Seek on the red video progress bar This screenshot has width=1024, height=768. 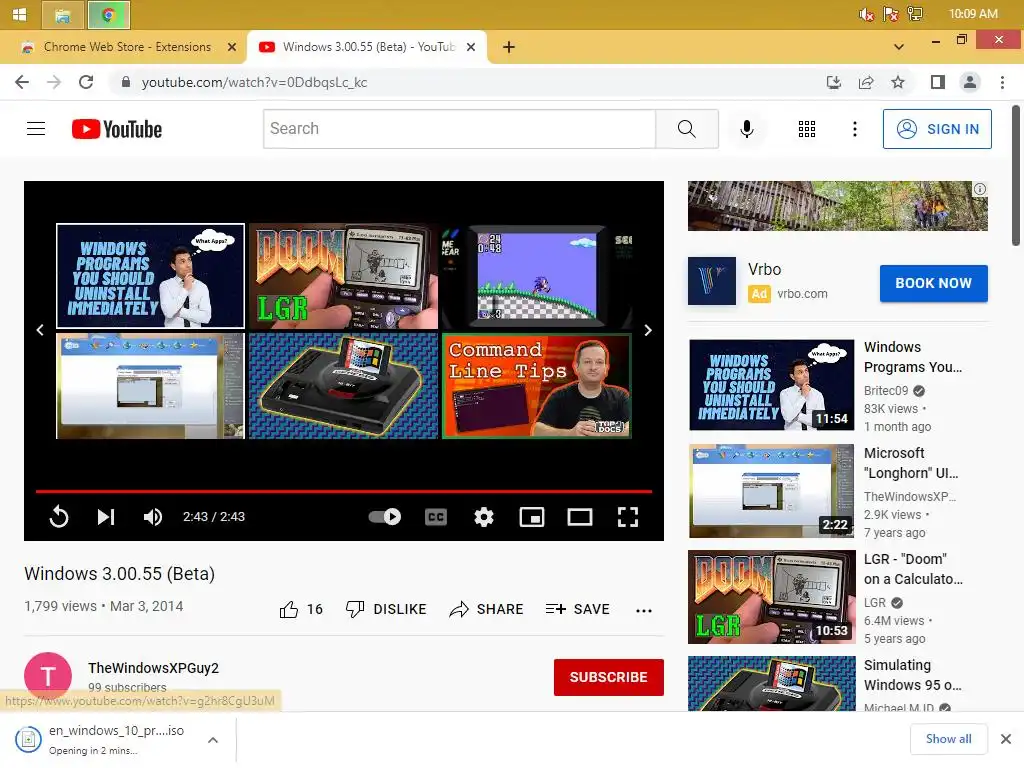344,490
